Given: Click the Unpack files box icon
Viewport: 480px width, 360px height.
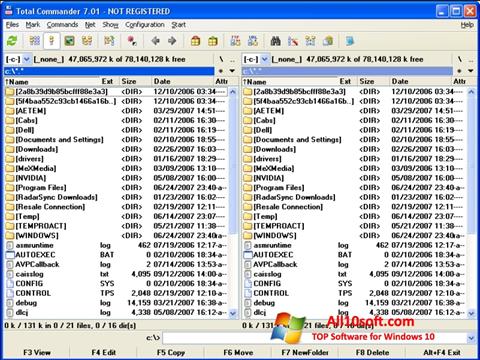Looking at the screenshot, I should point(213,41).
